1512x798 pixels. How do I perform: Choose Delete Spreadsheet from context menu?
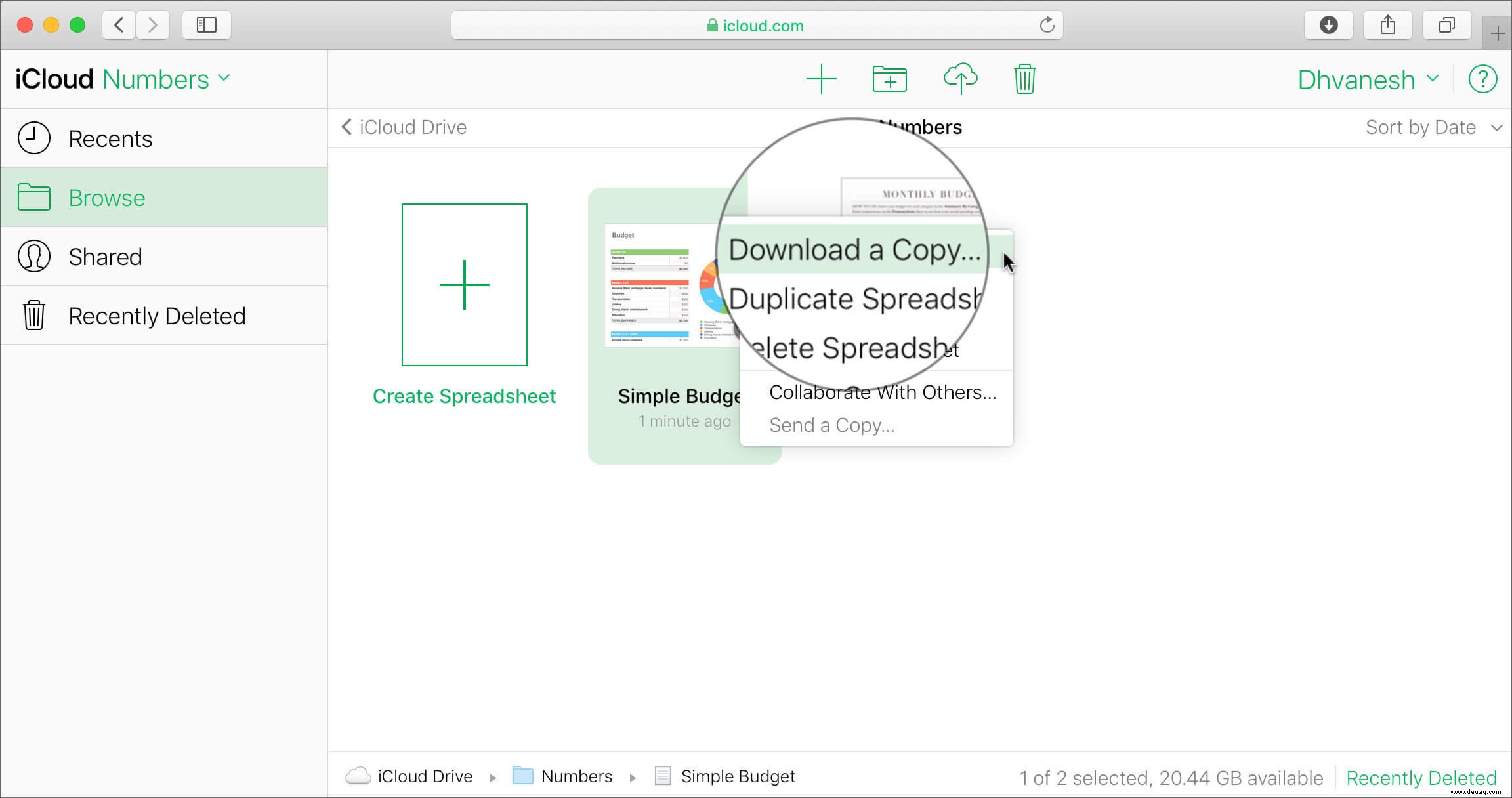tap(856, 348)
